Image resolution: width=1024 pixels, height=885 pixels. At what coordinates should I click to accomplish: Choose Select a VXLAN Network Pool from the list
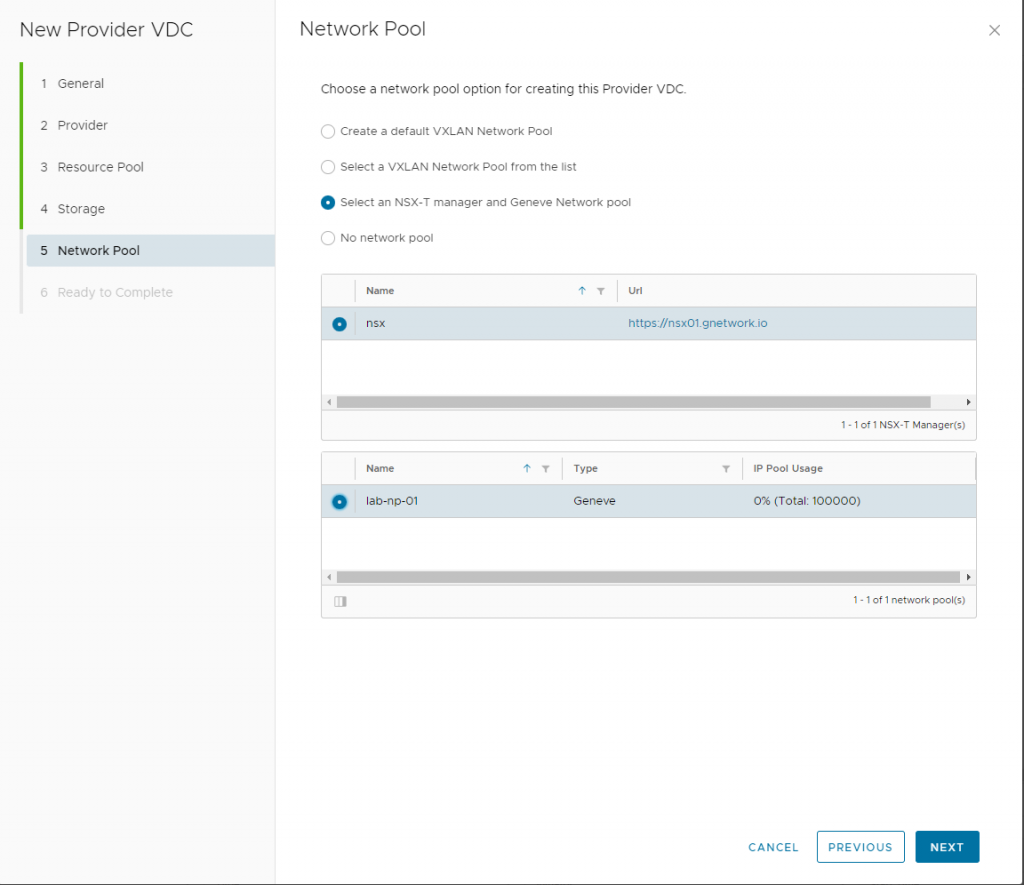[328, 167]
